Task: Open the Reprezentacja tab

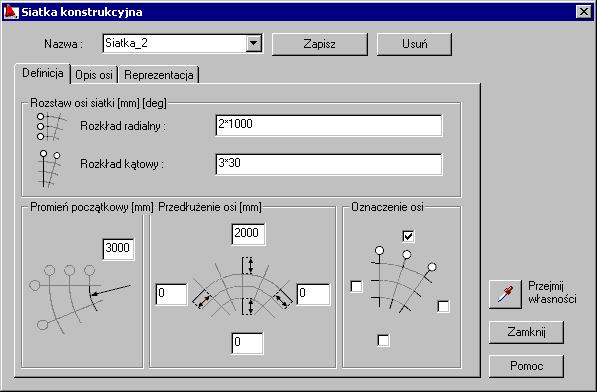Action: tap(159, 75)
